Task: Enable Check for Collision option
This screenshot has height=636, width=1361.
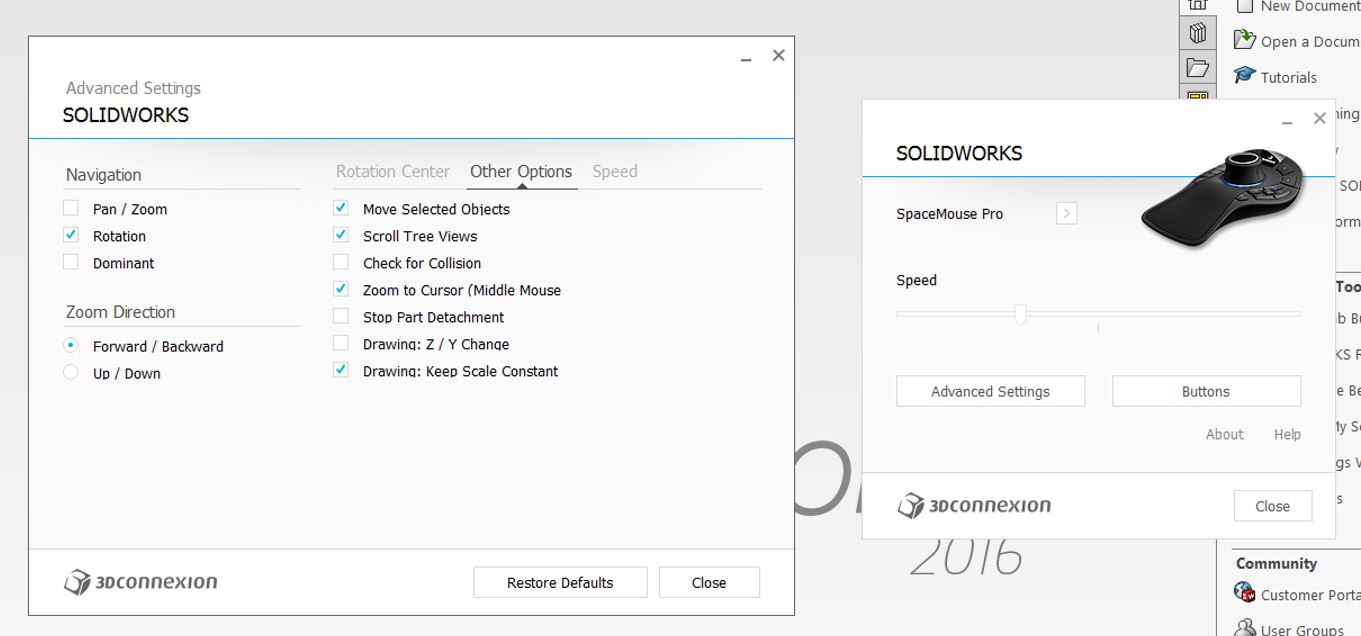Action: [341, 262]
